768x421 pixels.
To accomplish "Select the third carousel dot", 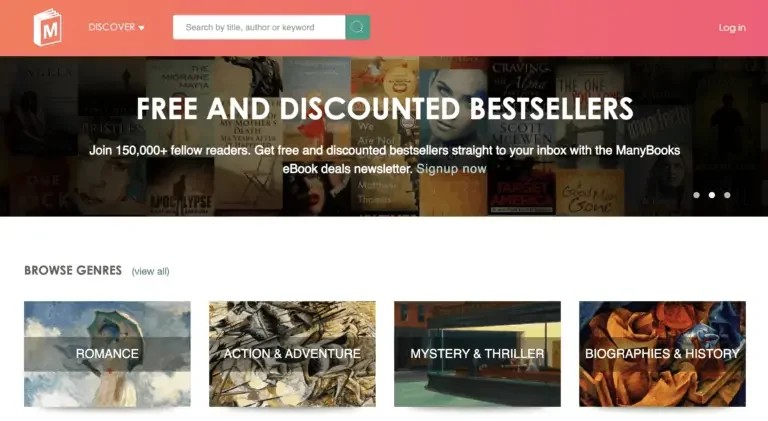I will coord(727,195).
